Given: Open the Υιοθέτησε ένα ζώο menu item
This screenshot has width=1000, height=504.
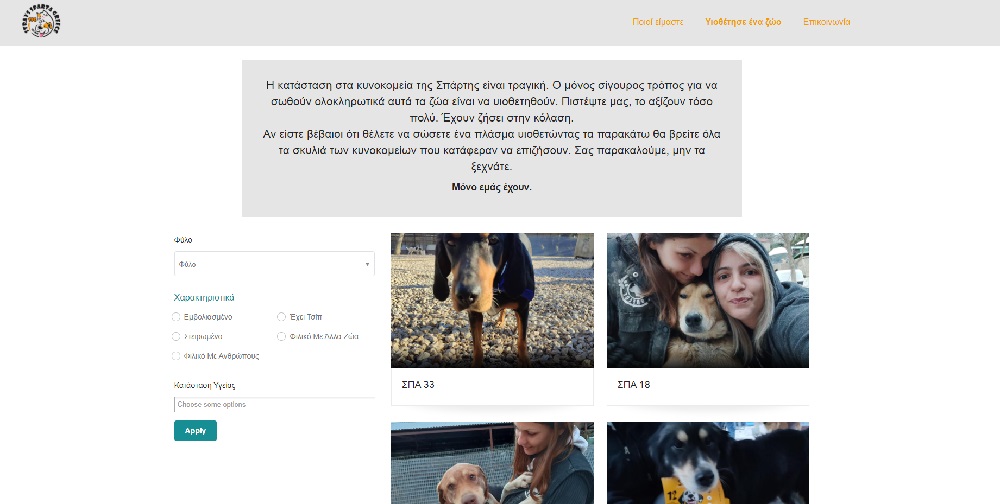Looking at the screenshot, I should 743,22.
